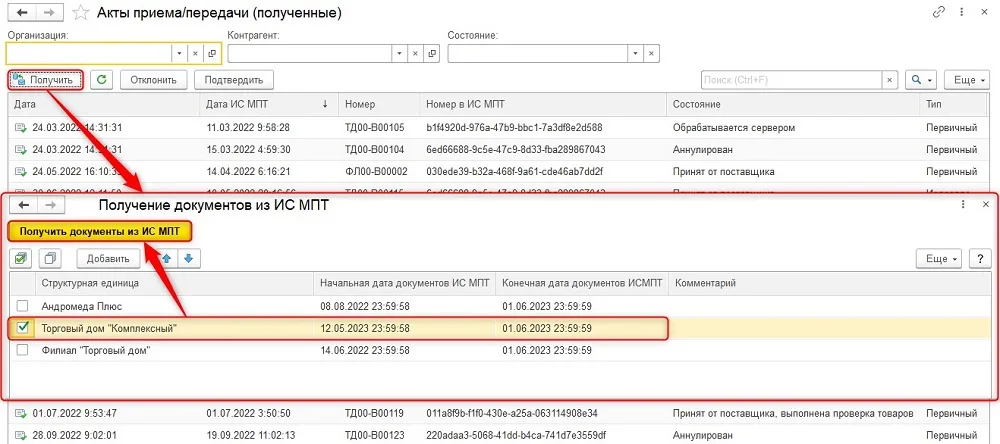Move row down with blue arrow
This screenshot has height=444, width=1000.
189,258
